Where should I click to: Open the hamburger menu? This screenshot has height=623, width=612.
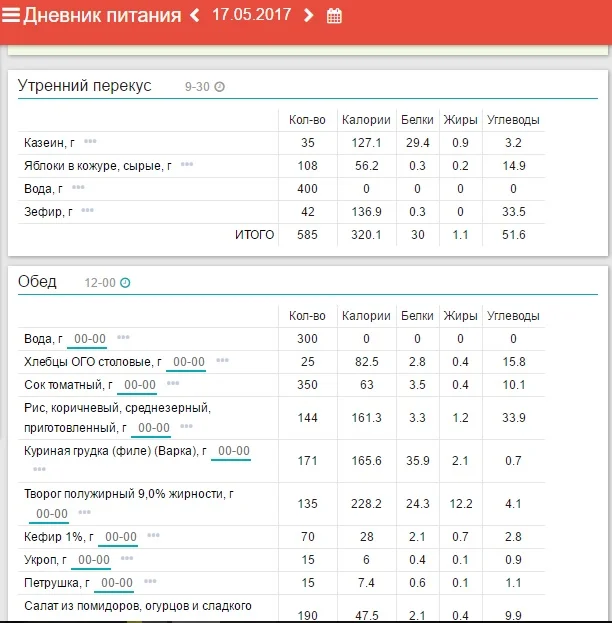(11, 15)
